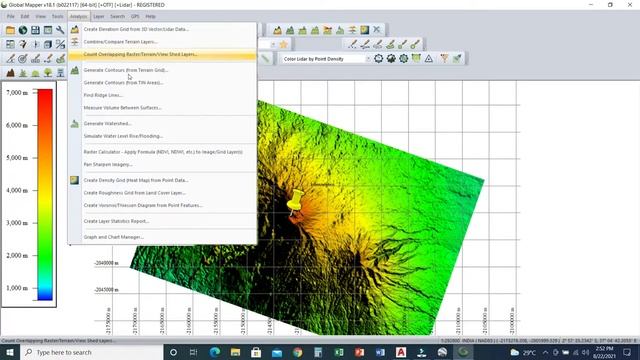This screenshot has width=640, height=360.
Task: Select Create Layer Statistics Report
Action: point(162,221)
